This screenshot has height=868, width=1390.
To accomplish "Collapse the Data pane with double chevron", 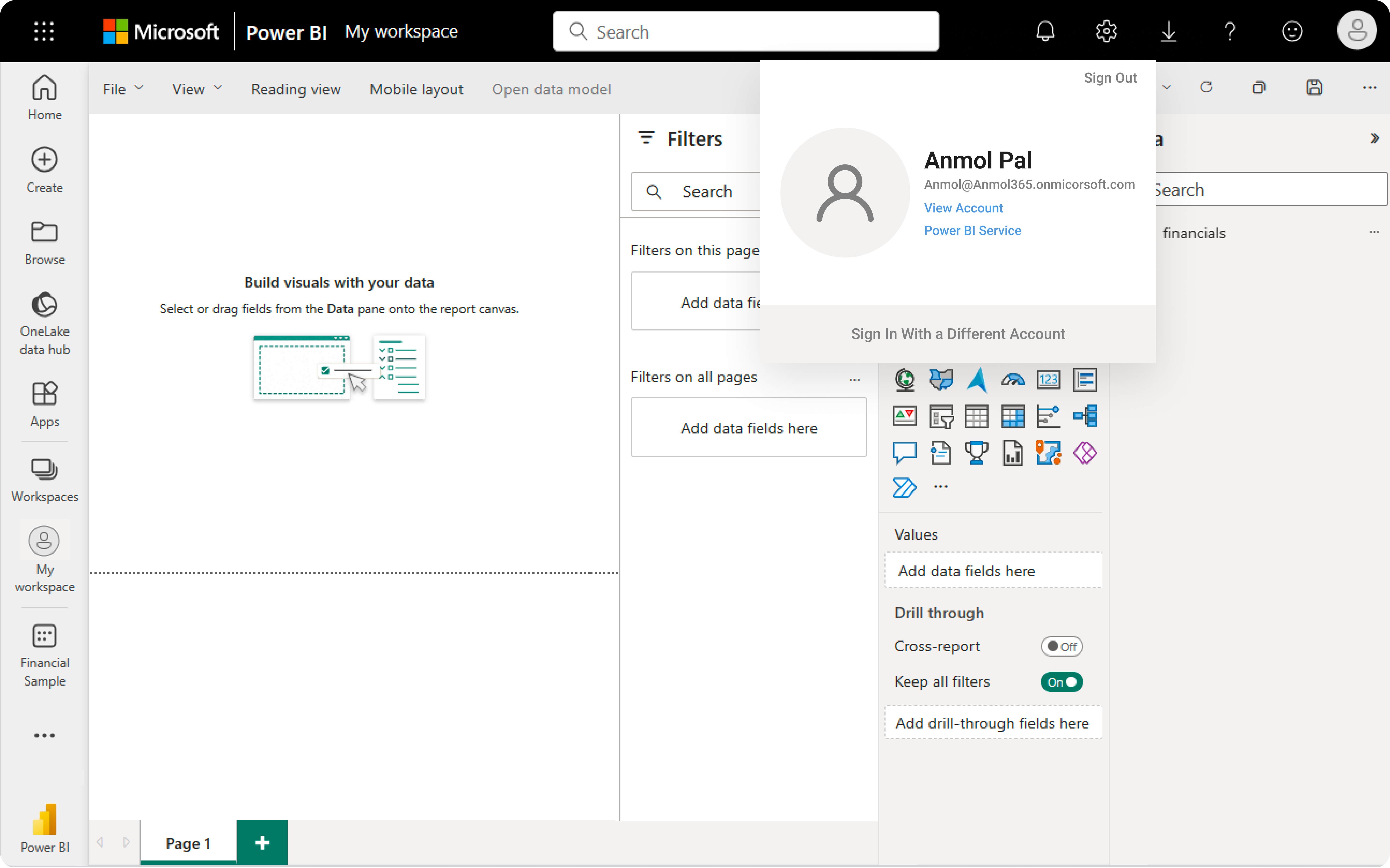I will [x=1374, y=138].
